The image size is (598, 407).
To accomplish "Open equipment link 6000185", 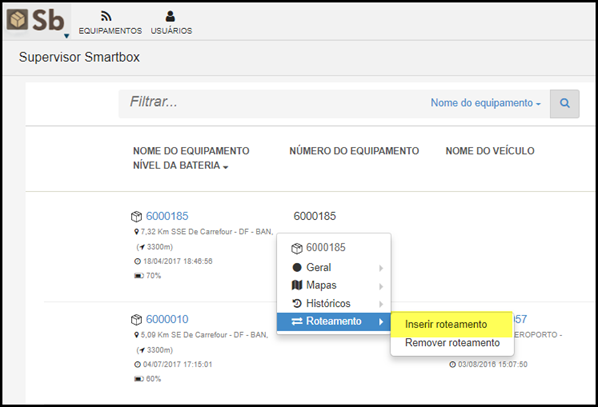I will tap(167, 216).
